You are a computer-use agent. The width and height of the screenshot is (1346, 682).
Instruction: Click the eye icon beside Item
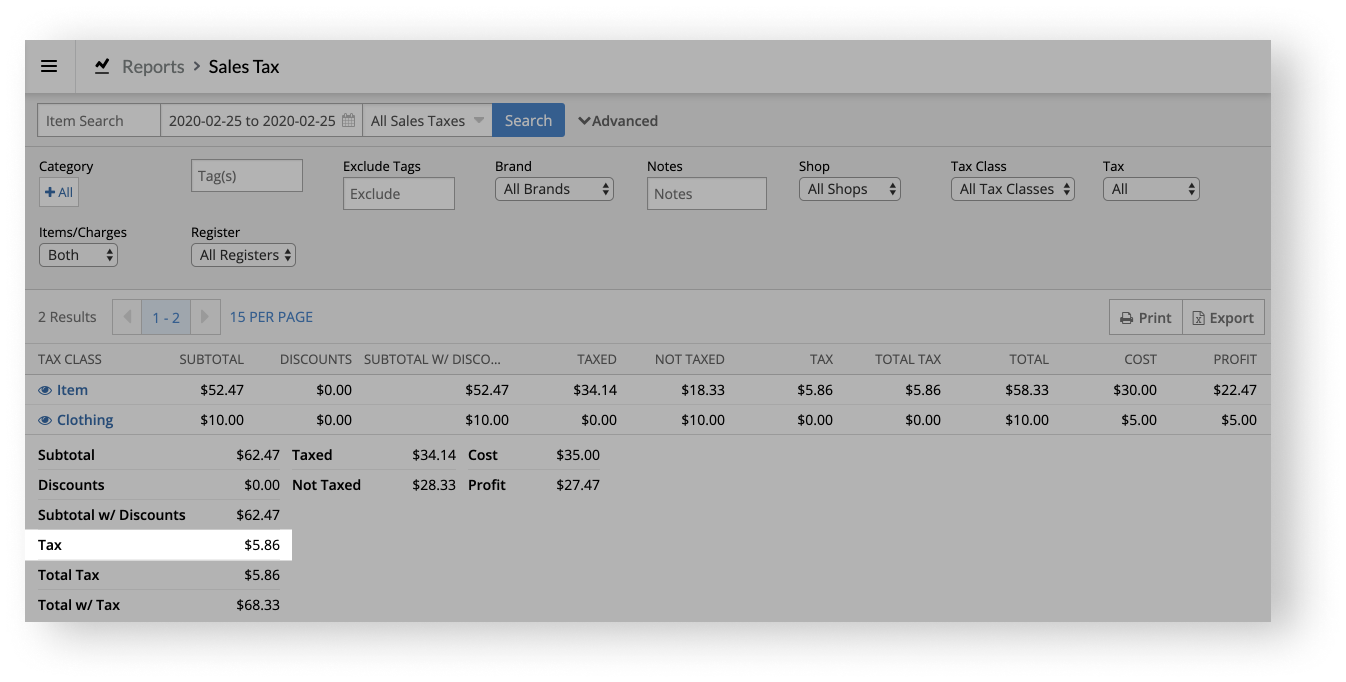[45, 390]
